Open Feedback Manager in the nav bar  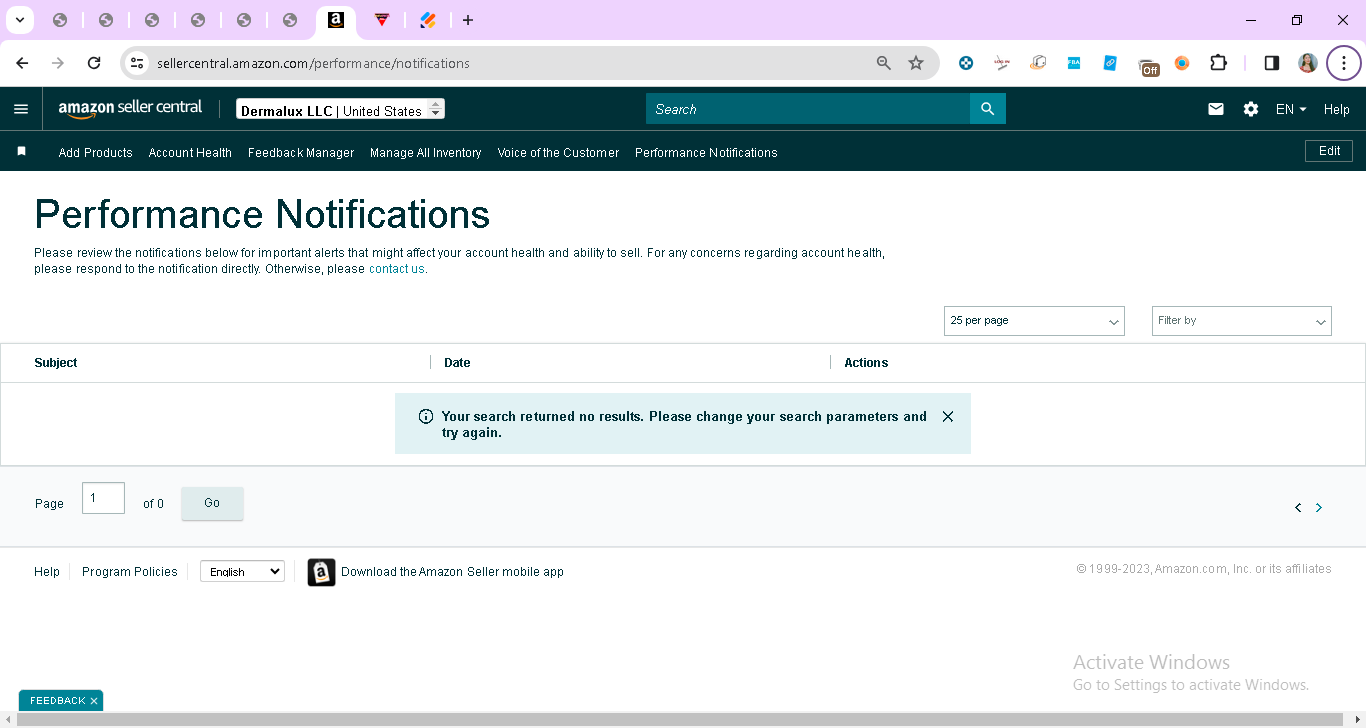pos(301,153)
